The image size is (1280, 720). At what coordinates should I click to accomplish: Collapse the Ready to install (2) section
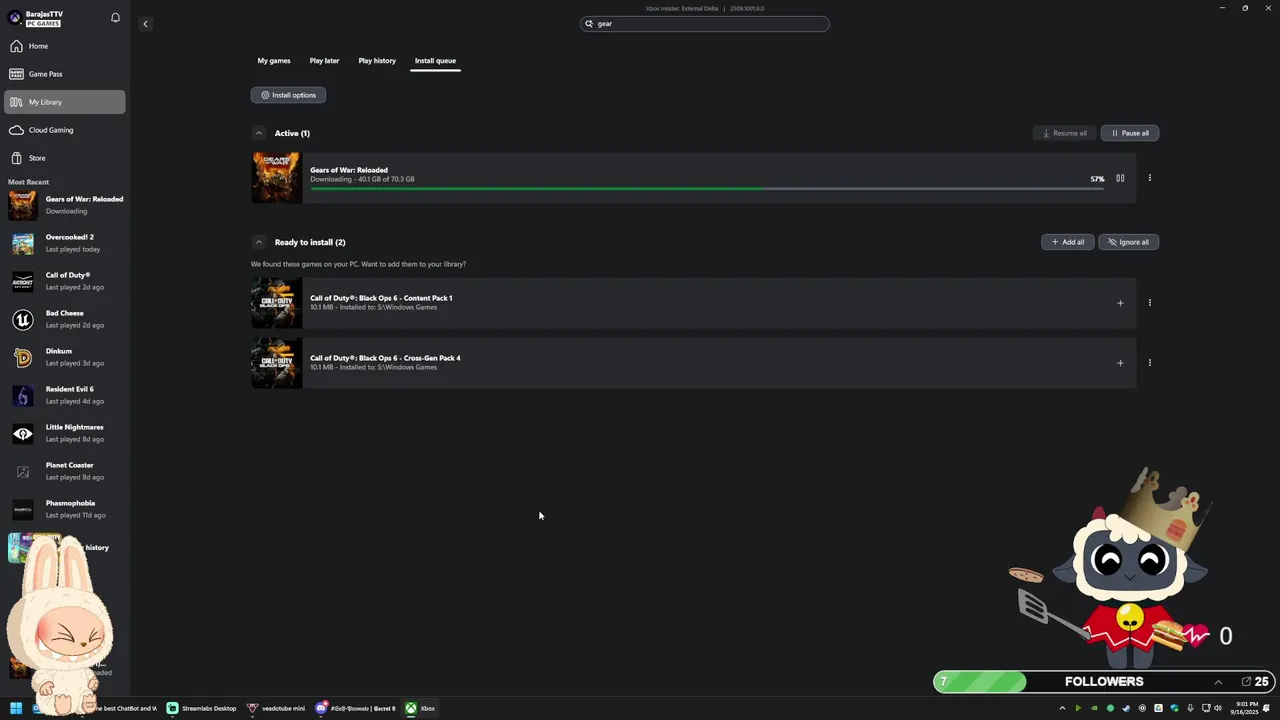point(258,242)
